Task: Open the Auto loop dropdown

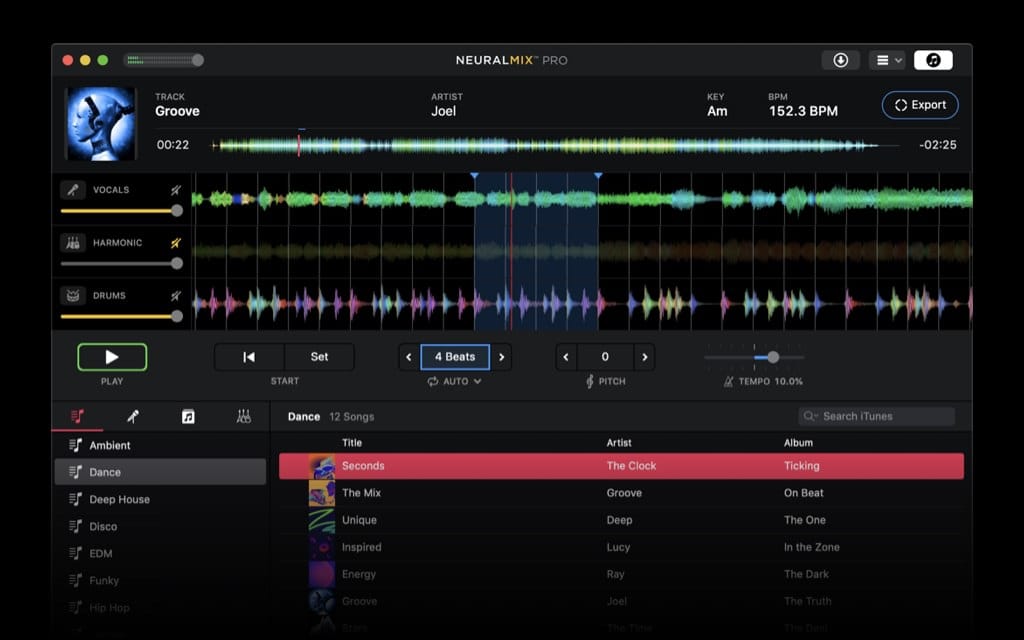Action: 455,380
